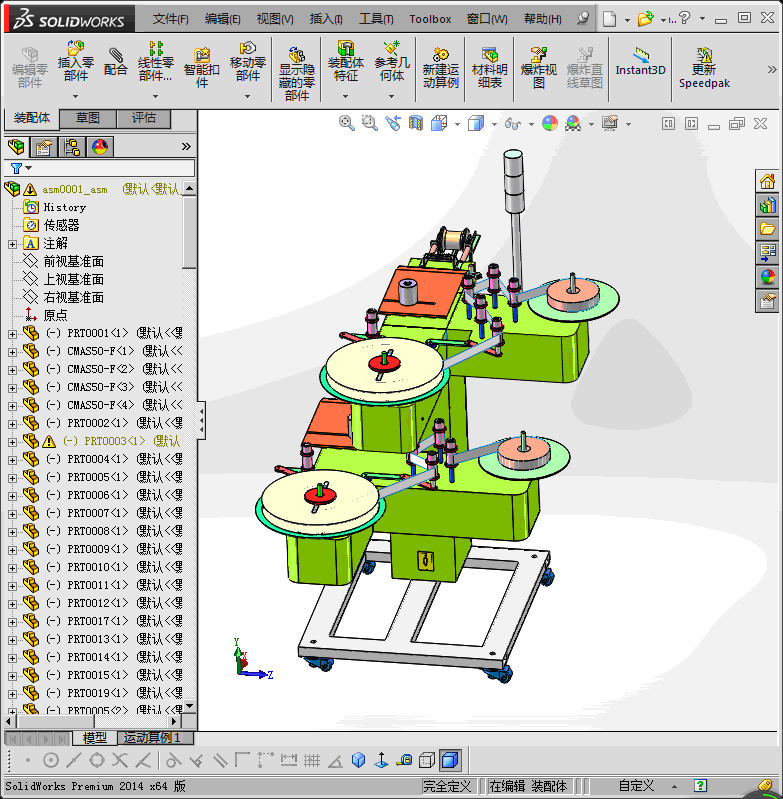Expand PRT0001<1> tree node

pyautogui.click(x=12, y=334)
